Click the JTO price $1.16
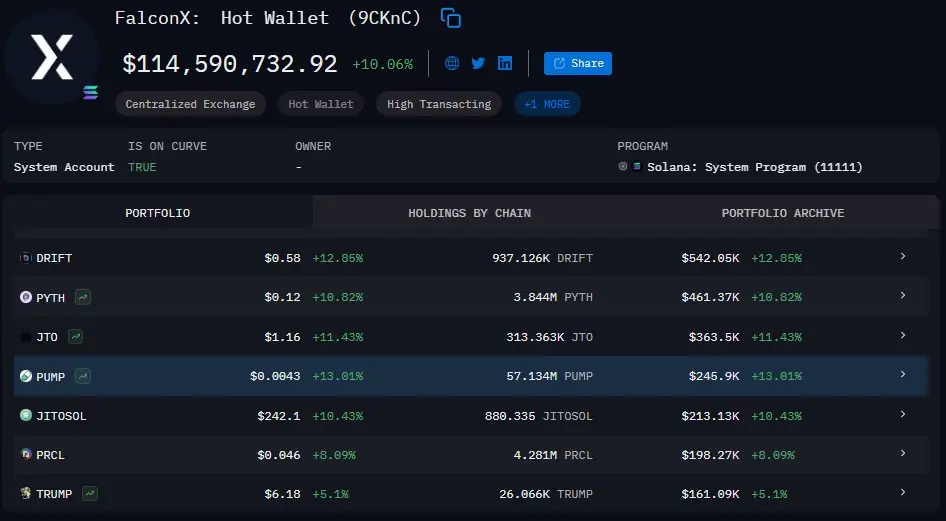946x521 pixels. tap(282, 337)
